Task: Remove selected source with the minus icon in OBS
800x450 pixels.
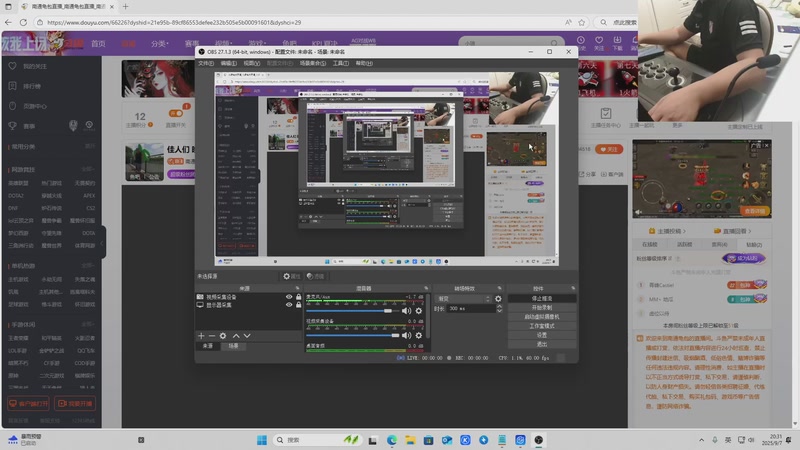Action: (212, 336)
